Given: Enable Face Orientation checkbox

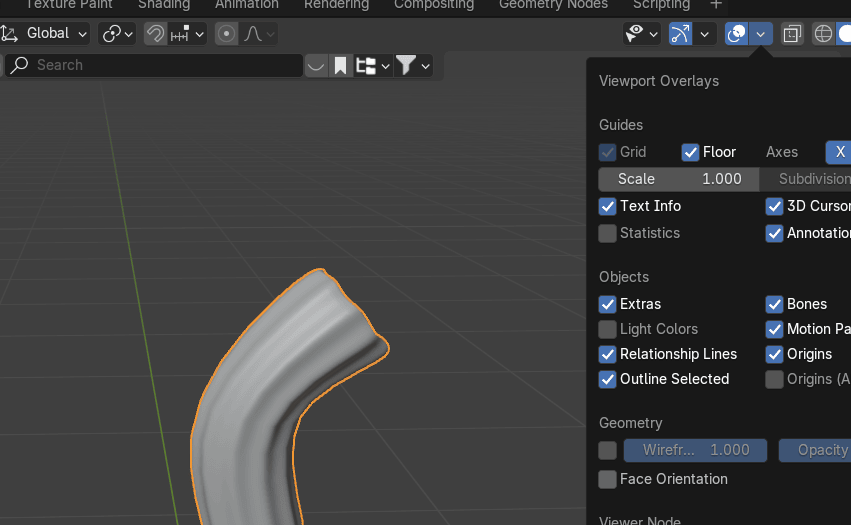Looking at the screenshot, I should (607, 479).
